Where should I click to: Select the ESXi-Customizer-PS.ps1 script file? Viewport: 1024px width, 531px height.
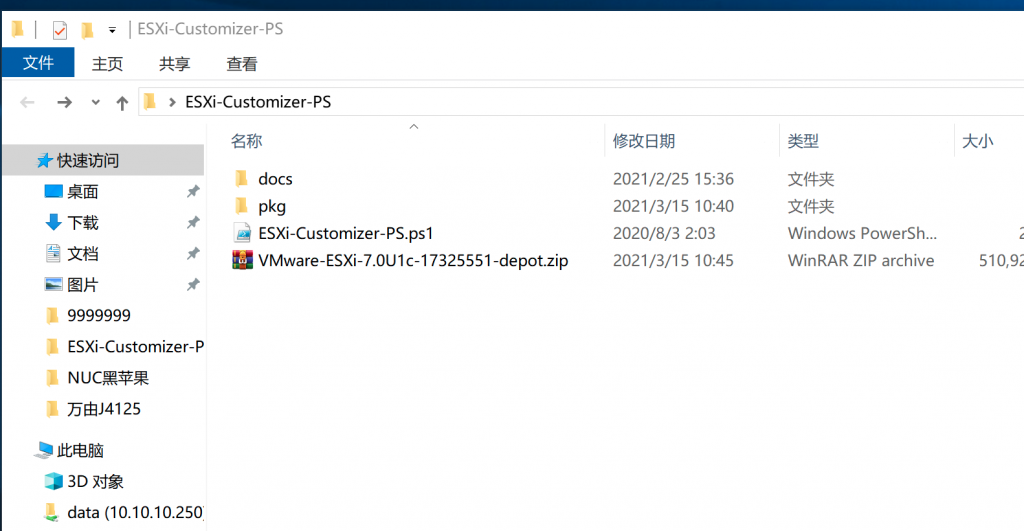345,233
